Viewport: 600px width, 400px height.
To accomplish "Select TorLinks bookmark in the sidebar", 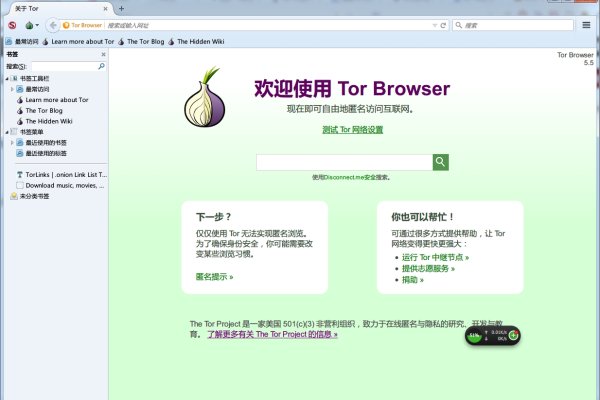I will [x=65, y=174].
